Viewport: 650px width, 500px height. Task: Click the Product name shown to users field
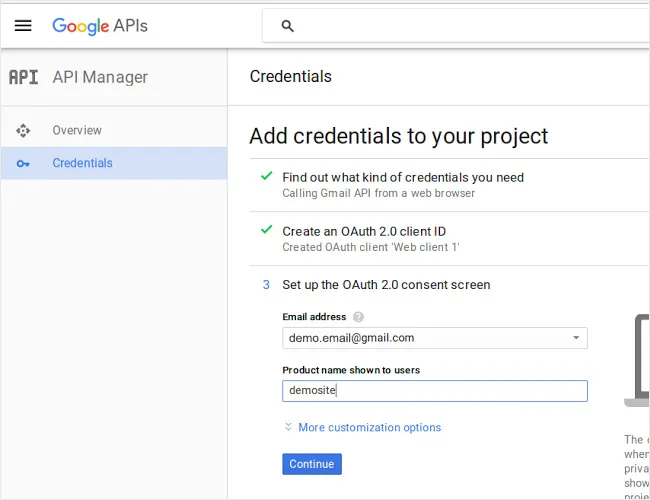click(434, 391)
